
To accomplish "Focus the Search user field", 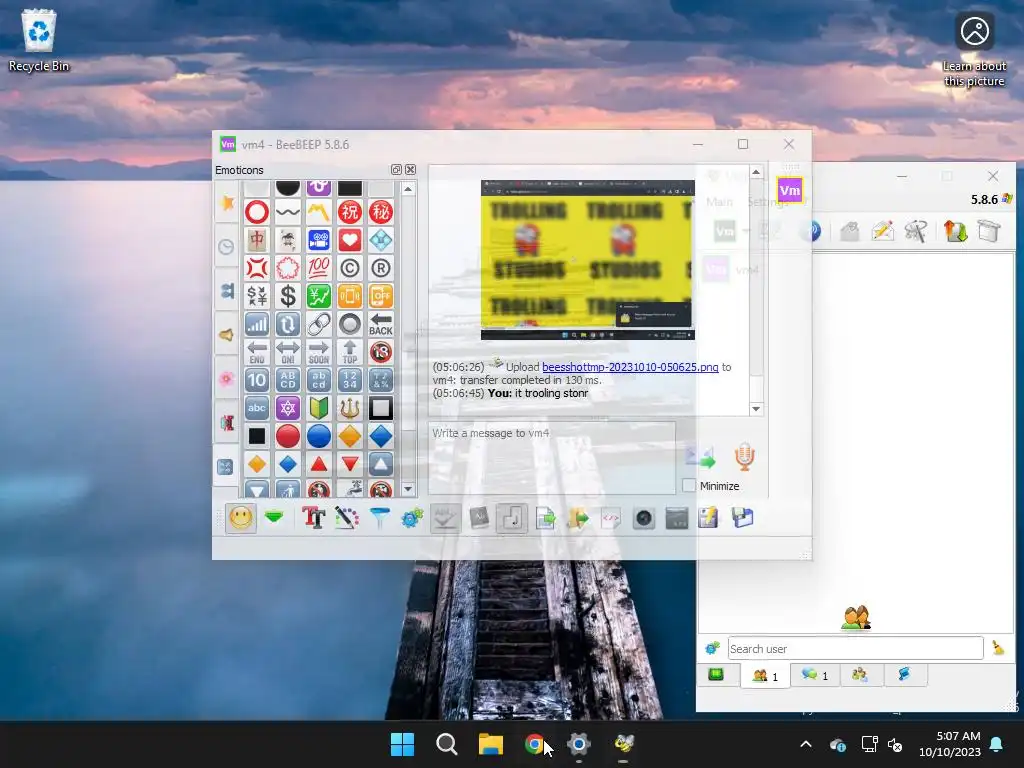I will click(x=856, y=648).
